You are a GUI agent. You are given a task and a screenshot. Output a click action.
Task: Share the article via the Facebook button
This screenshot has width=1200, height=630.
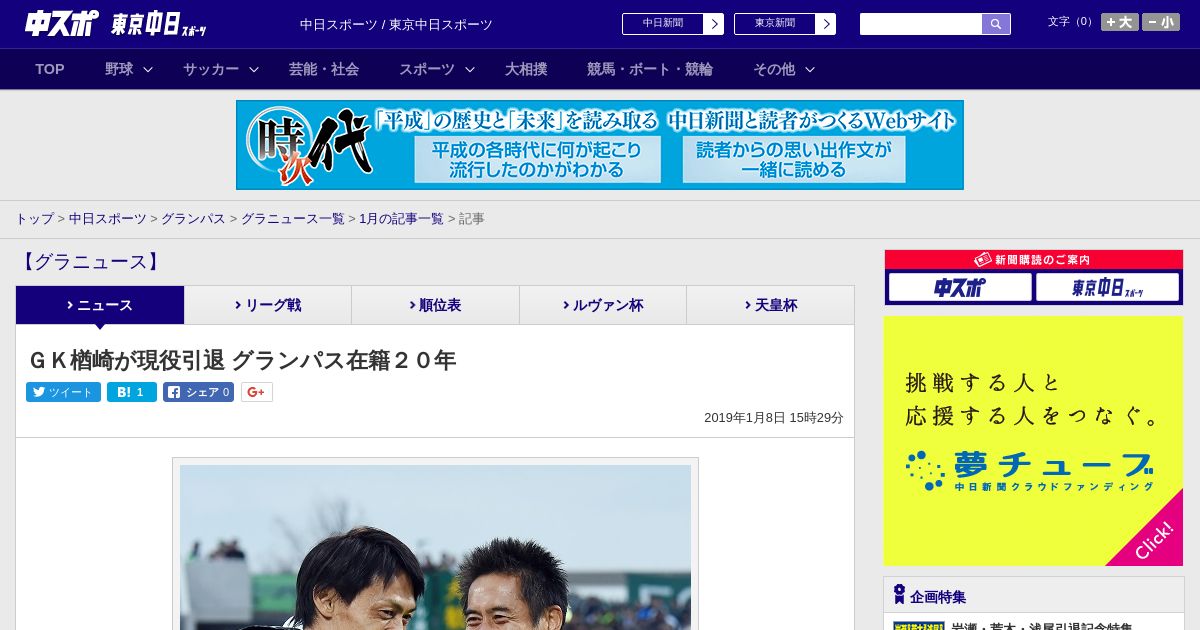pos(199,392)
